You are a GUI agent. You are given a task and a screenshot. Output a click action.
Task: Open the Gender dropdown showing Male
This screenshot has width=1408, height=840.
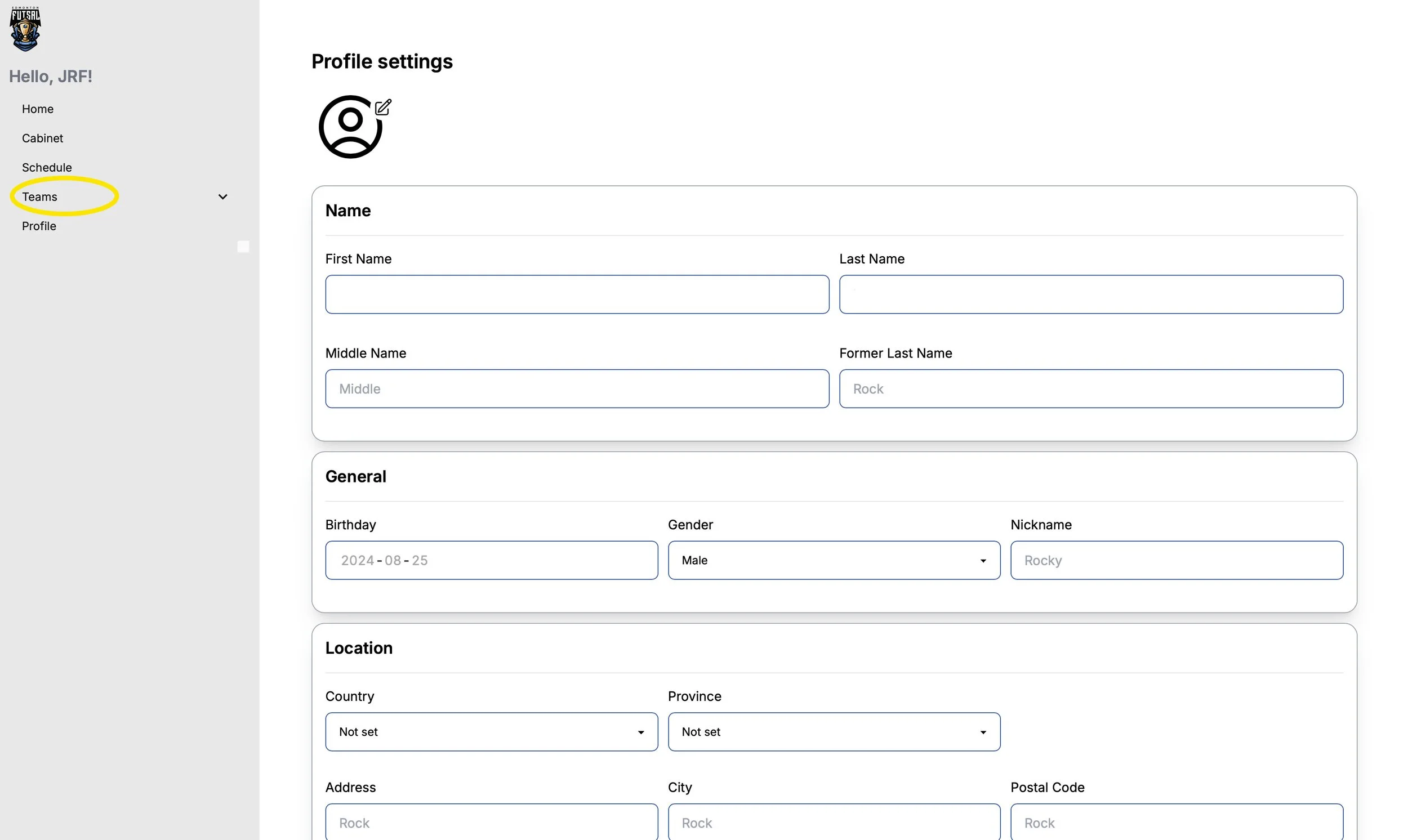click(x=834, y=560)
